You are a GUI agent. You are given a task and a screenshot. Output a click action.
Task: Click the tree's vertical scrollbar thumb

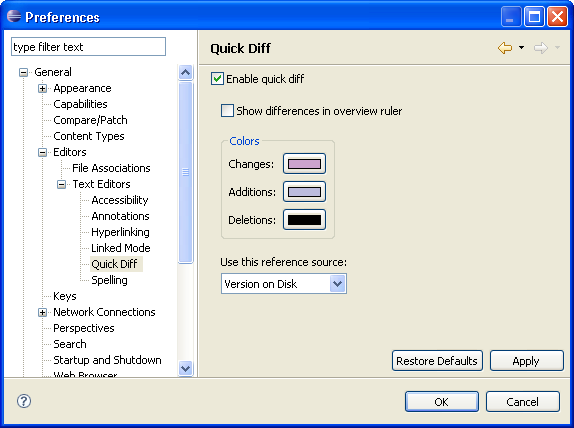point(186,172)
